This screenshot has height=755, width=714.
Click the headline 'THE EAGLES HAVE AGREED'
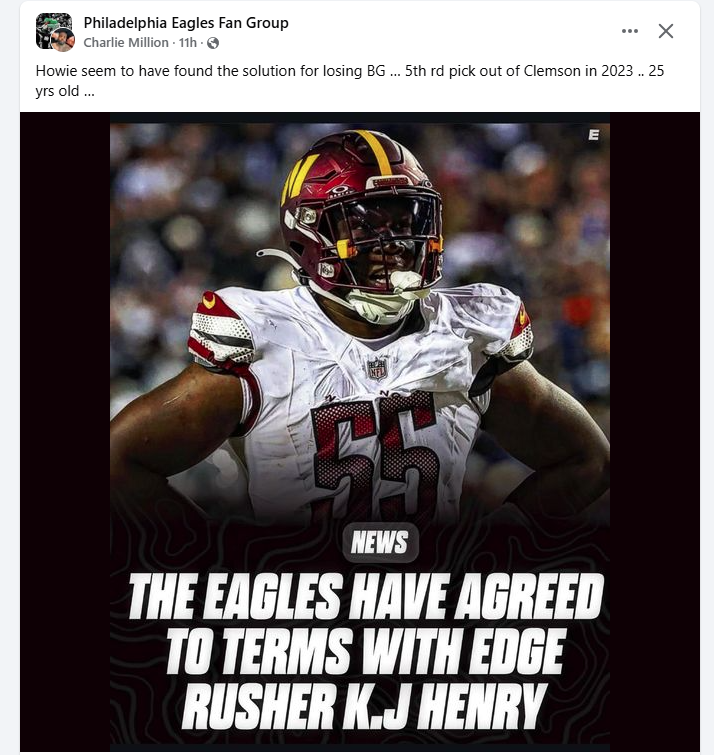click(x=366, y=597)
